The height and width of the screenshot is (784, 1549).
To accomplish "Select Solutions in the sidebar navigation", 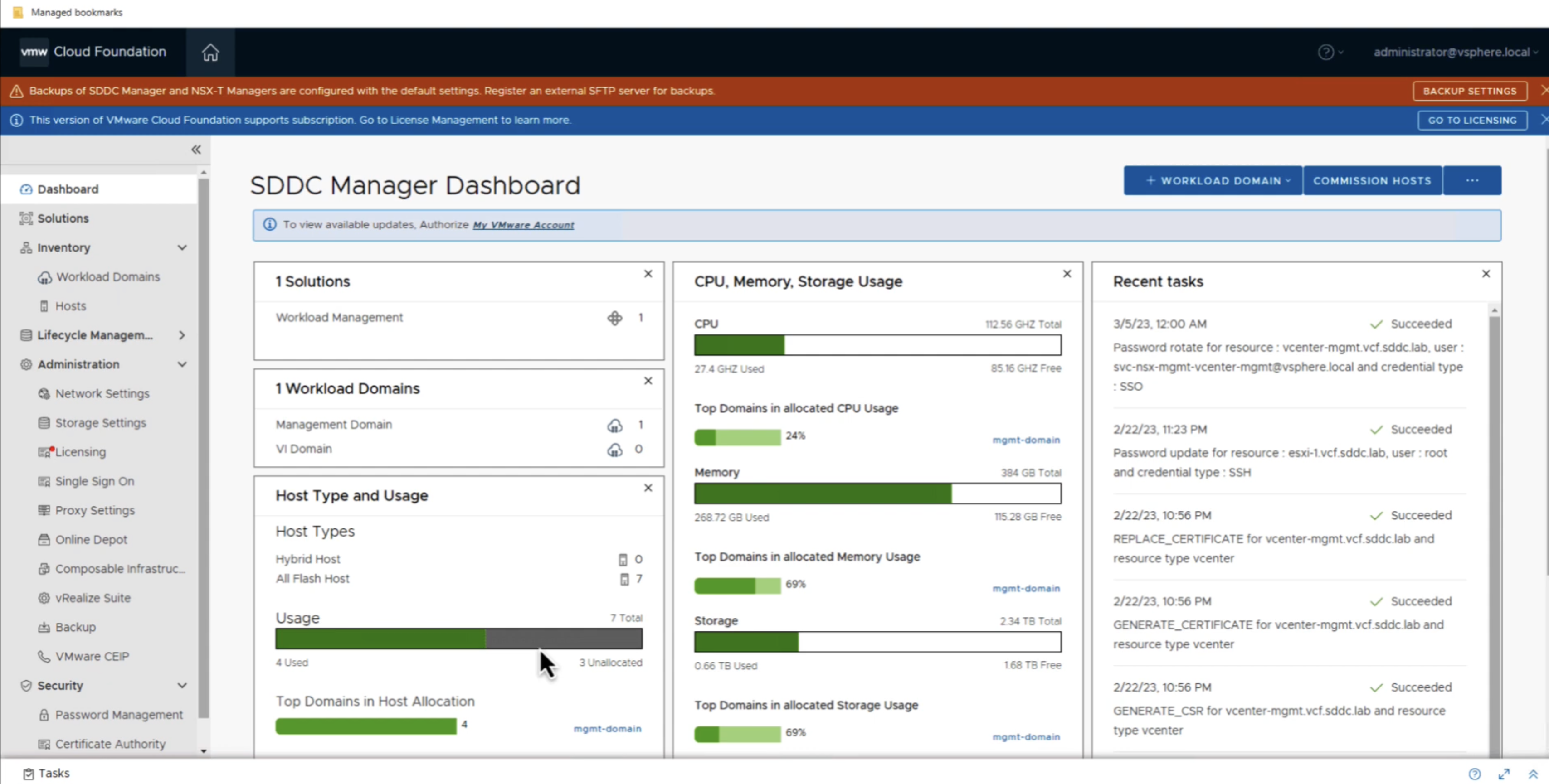I will (63, 218).
